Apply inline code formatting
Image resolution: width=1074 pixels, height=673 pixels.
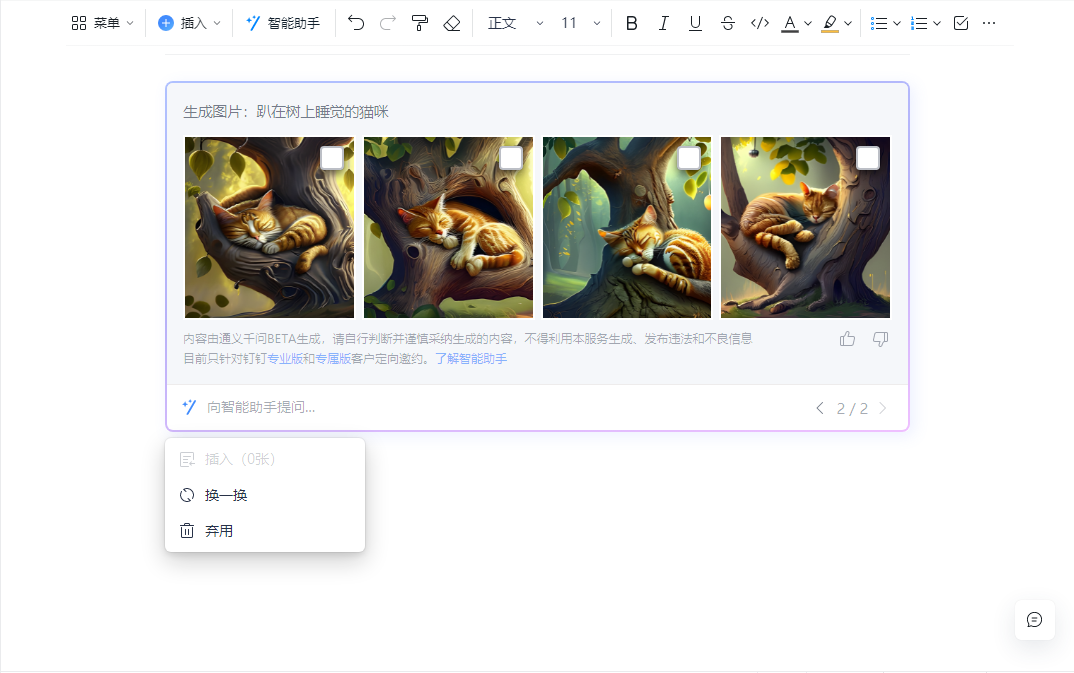pyautogui.click(x=759, y=22)
